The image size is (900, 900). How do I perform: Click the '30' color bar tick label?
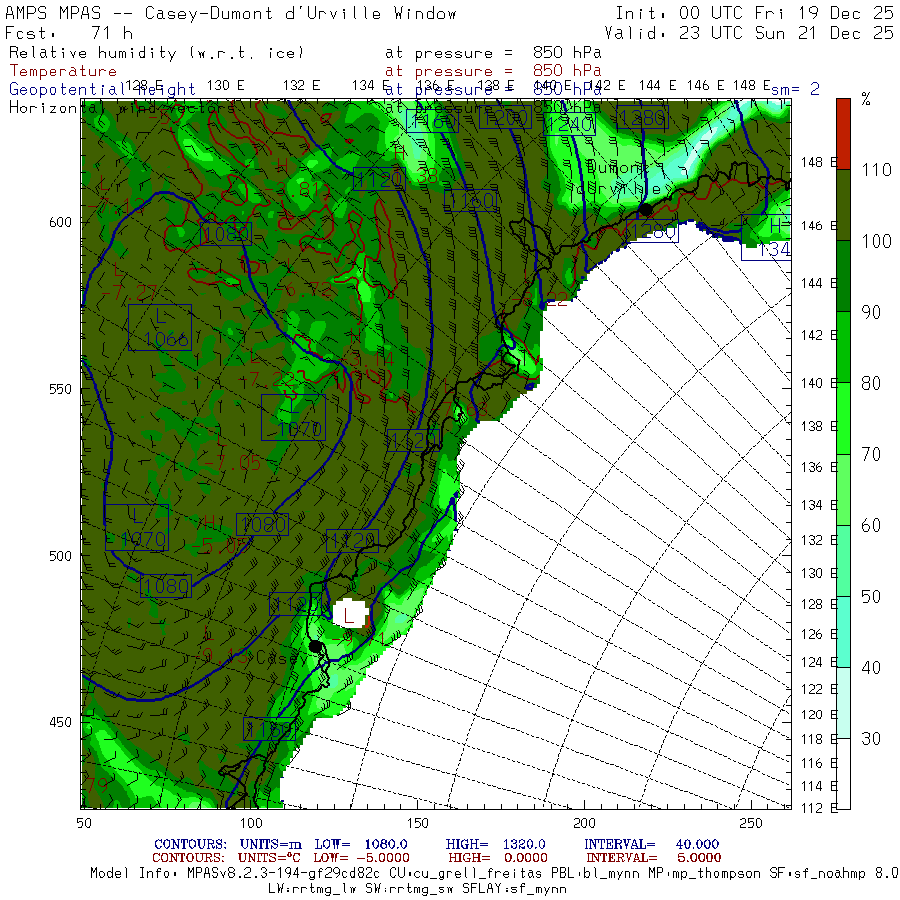(x=871, y=738)
